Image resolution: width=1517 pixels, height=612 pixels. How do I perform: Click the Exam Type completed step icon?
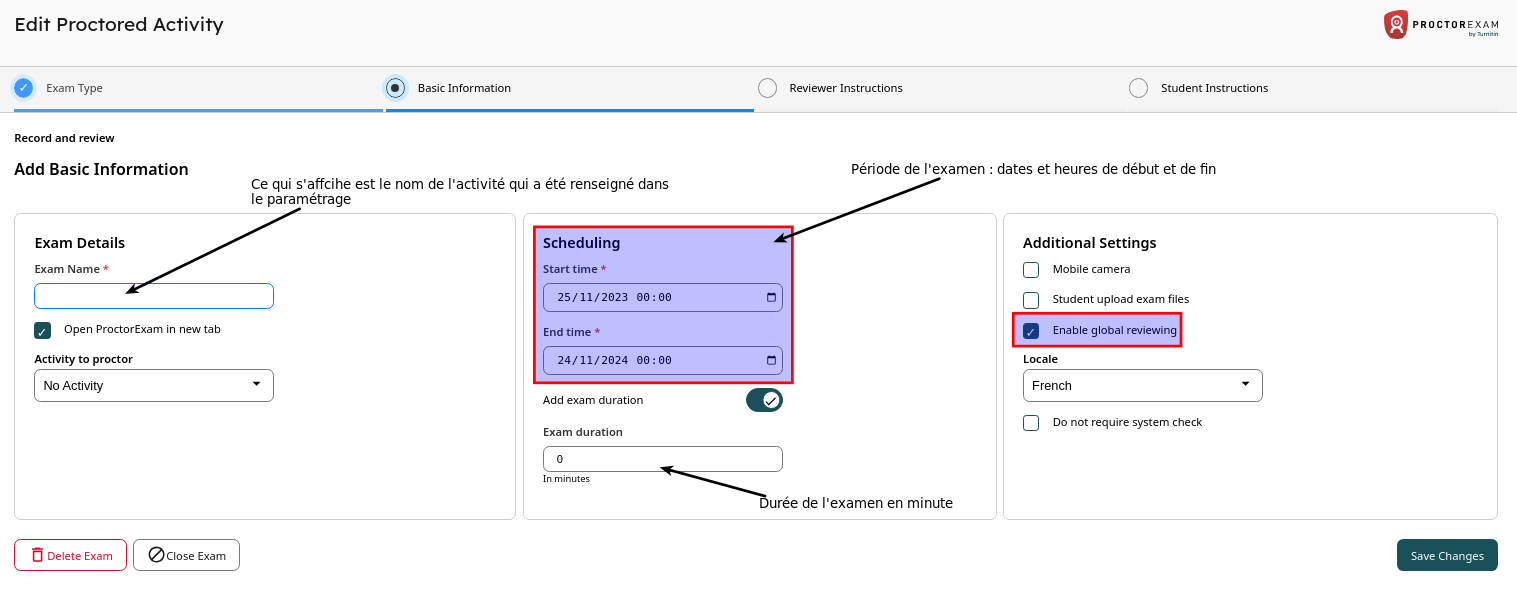tap(24, 88)
